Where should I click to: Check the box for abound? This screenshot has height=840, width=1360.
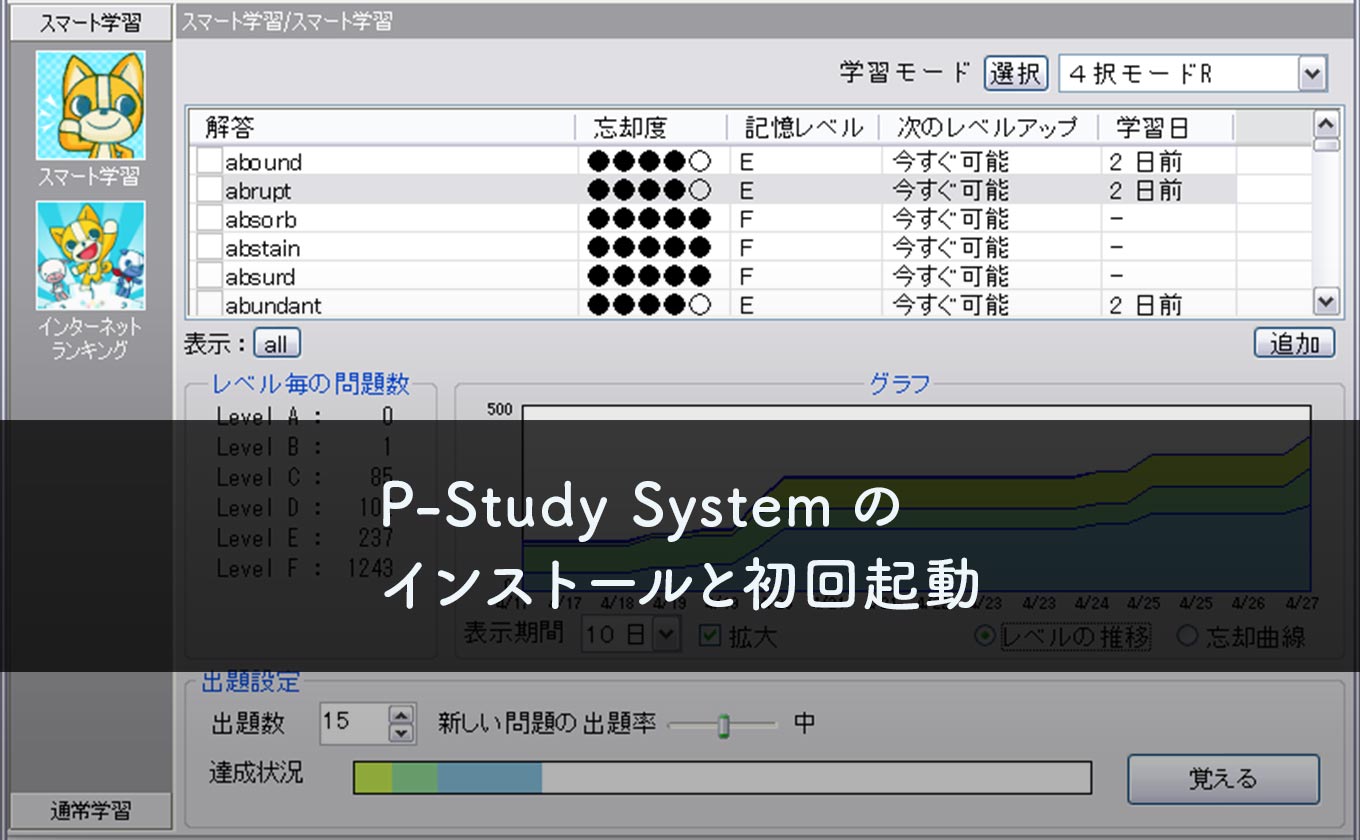pyautogui.click(x=209, y=162)
